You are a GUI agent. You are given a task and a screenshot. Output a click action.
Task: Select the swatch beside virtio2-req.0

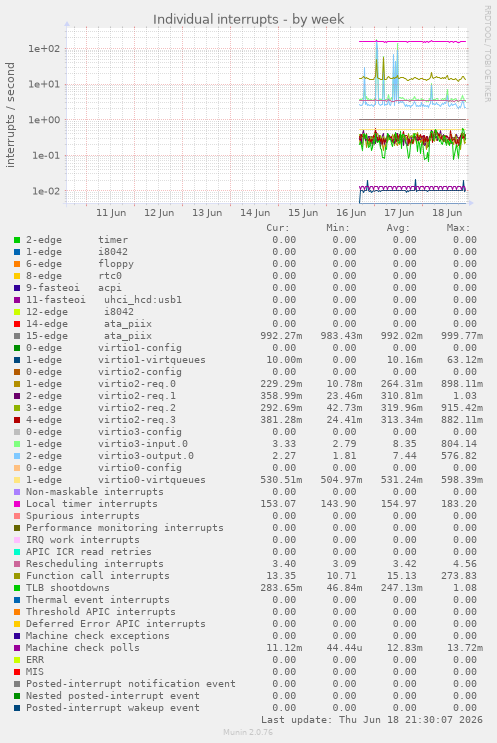click(17, 384)
